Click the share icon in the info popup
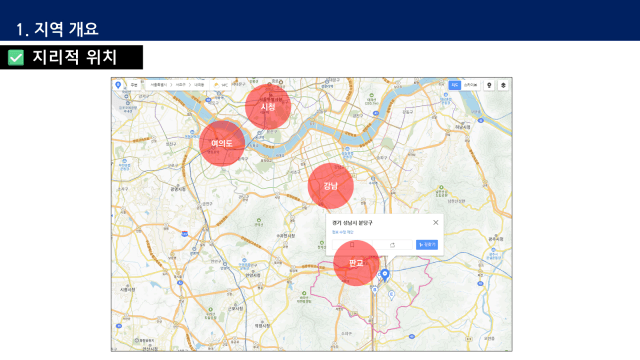Image resolution: width=640 pixels, height=360 pixels. [x=392, y=245]
